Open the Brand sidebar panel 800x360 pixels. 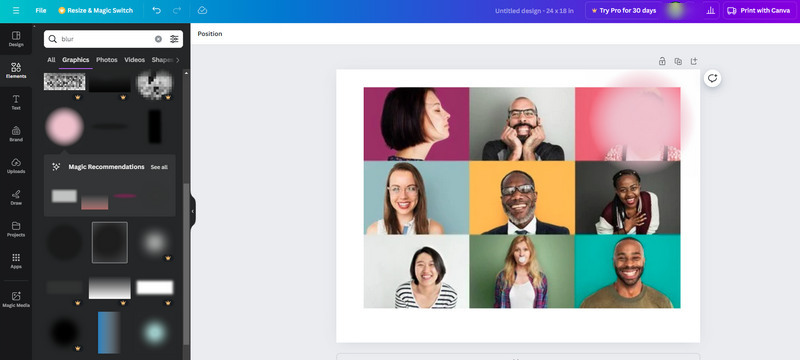pos(16,134)
